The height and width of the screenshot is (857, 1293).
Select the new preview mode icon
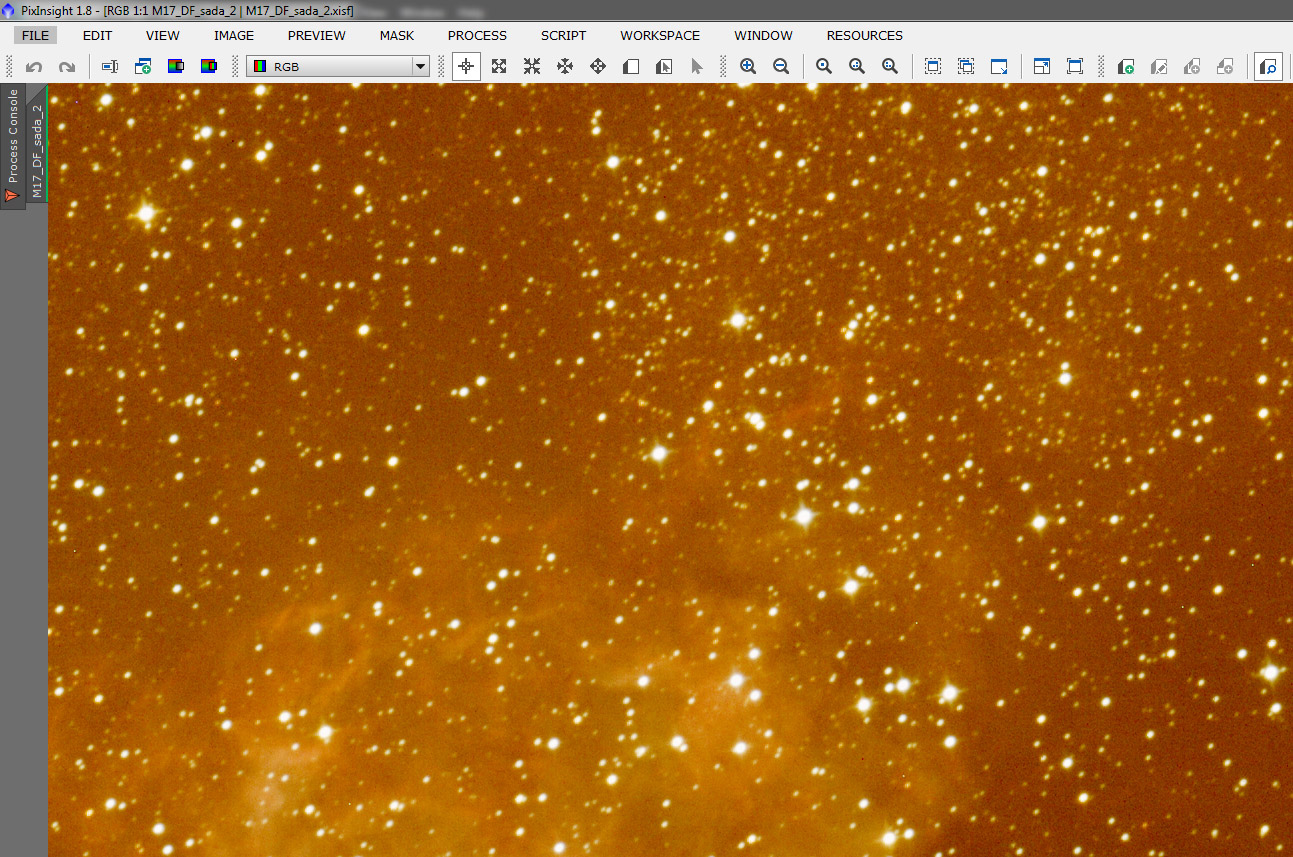(631, 67)
